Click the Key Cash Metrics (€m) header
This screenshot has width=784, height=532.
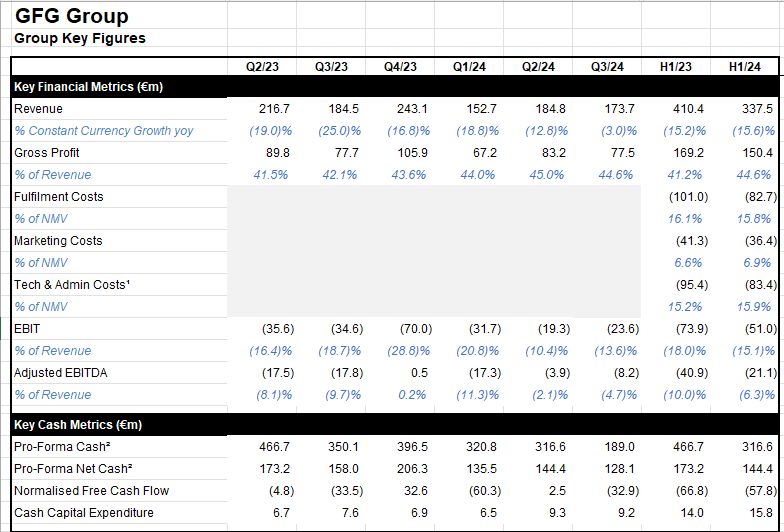78,425
